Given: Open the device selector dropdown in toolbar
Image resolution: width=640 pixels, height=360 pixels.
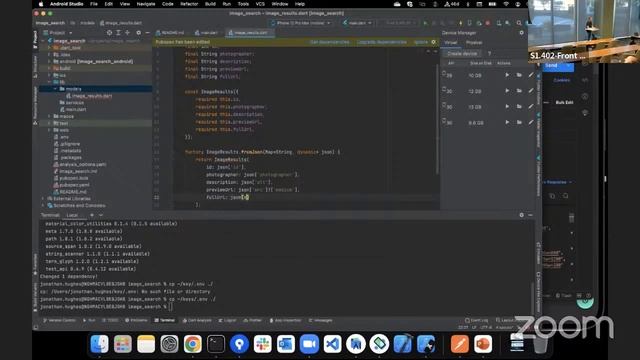Looking at the screenshot, I should 300,23.
